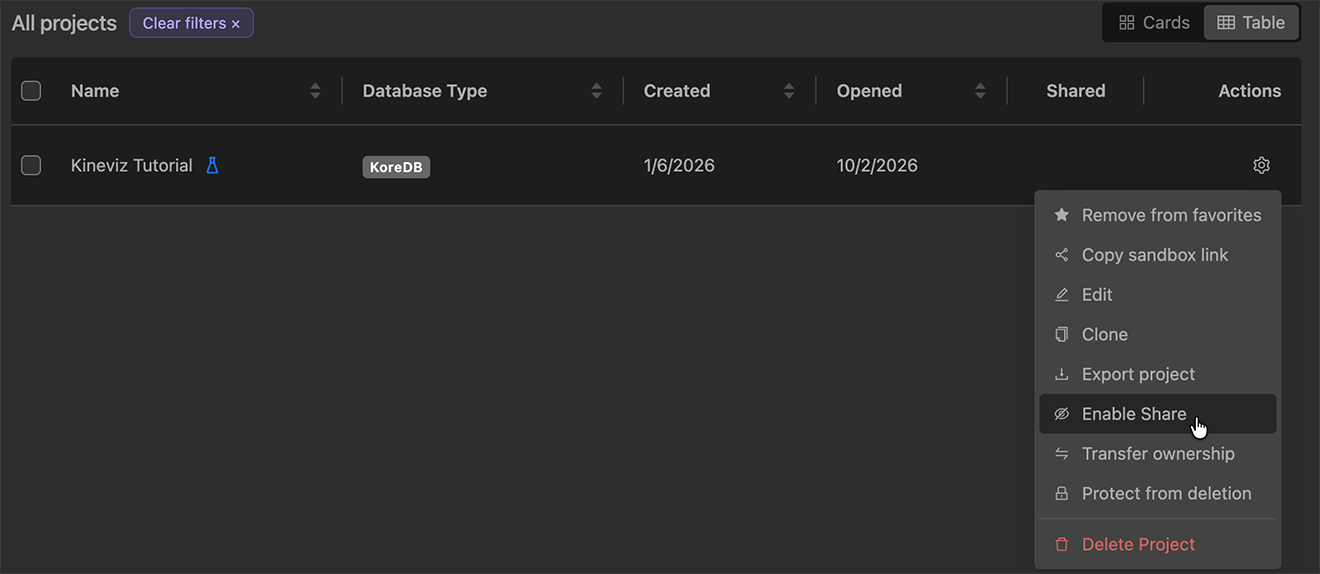Sort by Created using the sort arrows
The width and height of the screenshot is (1320, 574).
pyautogui.click(x=789, y=91)
